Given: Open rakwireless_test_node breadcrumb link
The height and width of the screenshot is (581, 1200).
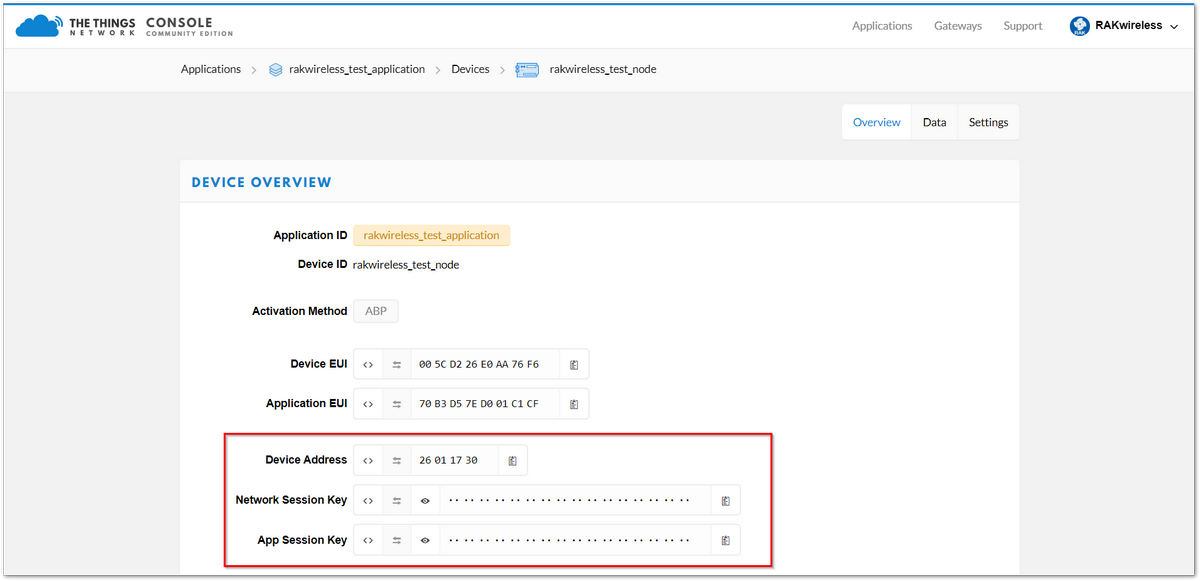Looking at the screenshot, I should click(603, 69).
